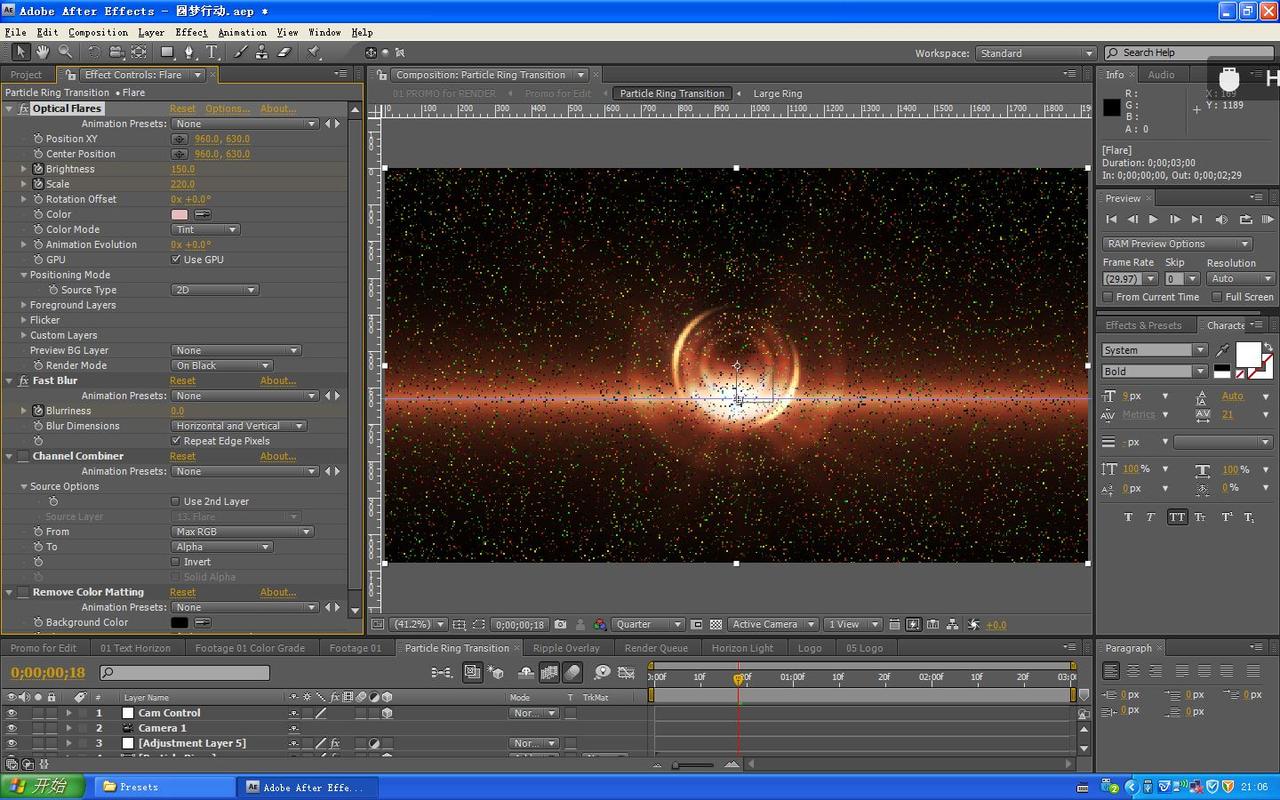Select the Hand tool in the toolbar
The height and width of the screenshot is (800, 1280).
coord(43,52)
